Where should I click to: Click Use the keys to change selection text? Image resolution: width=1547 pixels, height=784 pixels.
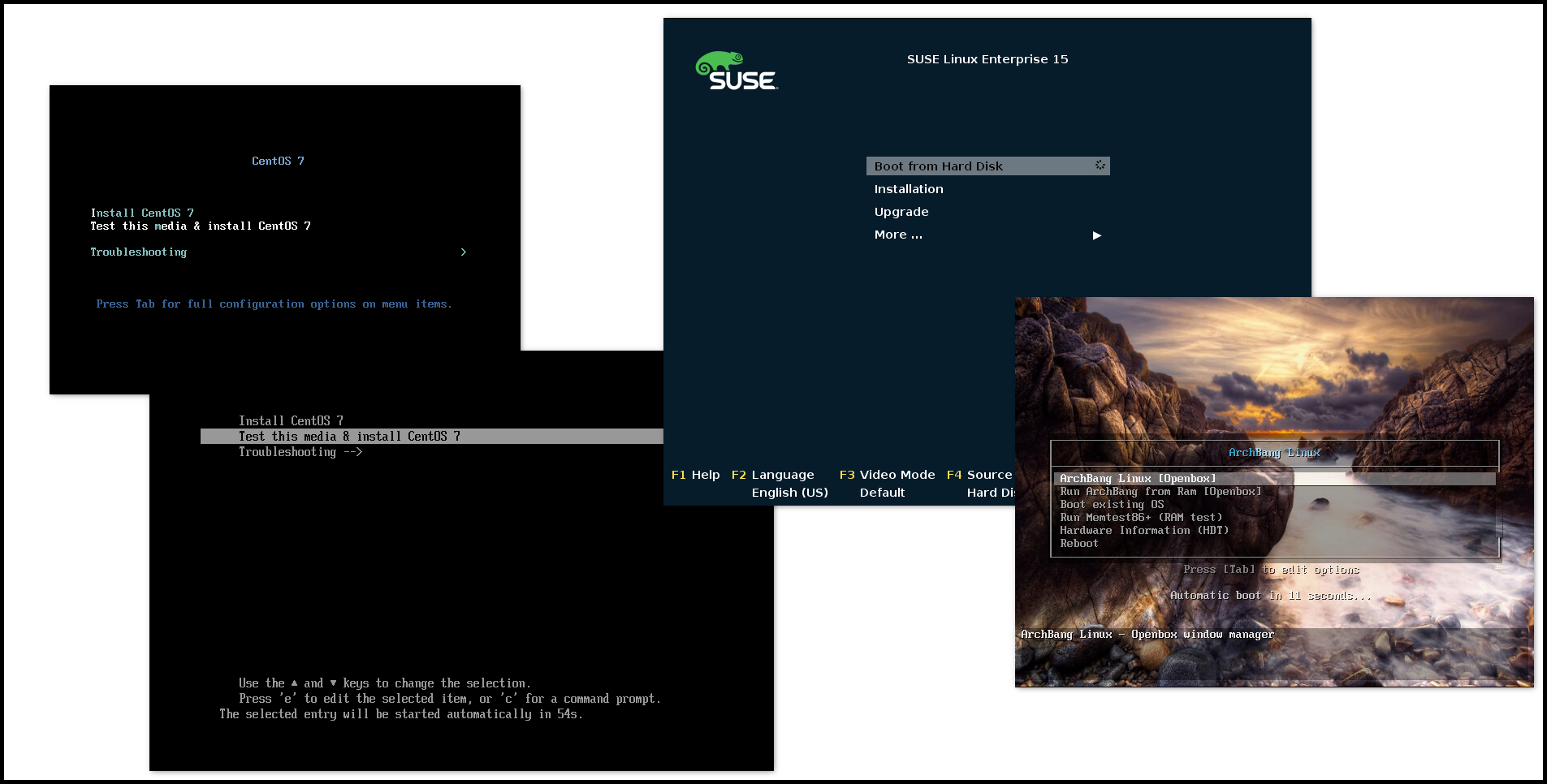tap(384, 683)
